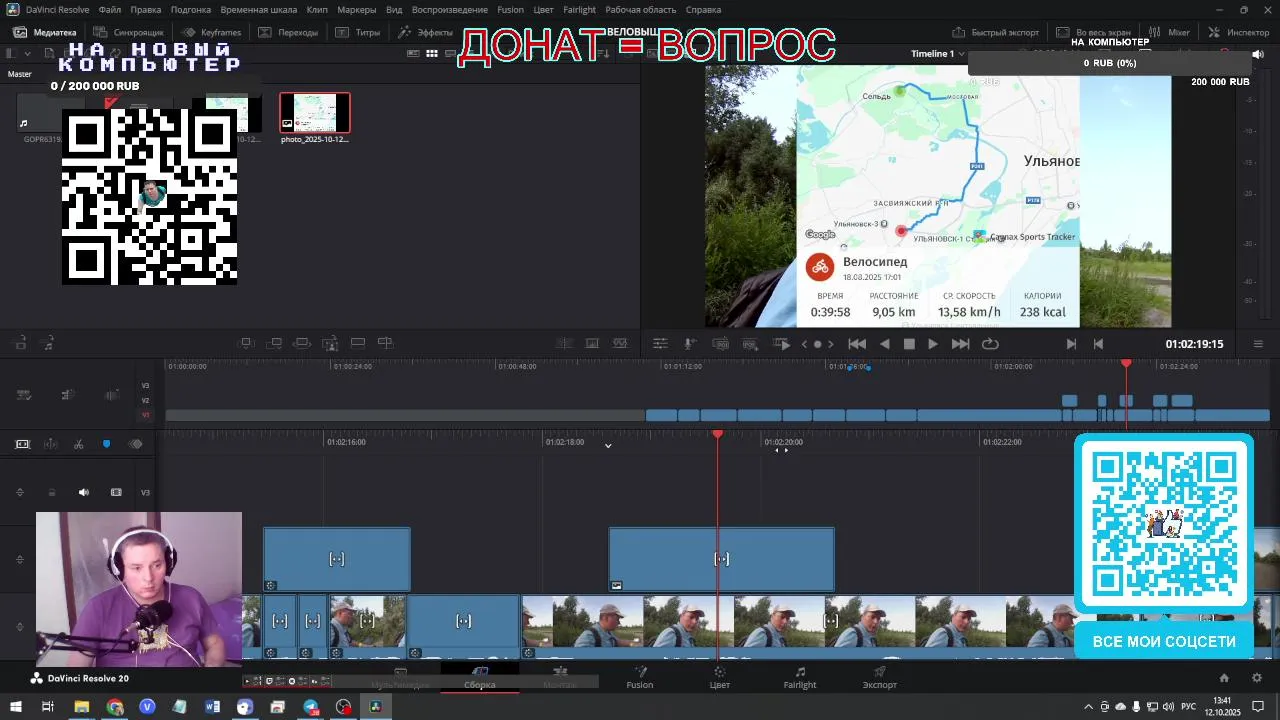1280x720 pixels.
Task: Open the Windows Start menu
Action: pyautogui.click(x=16, y=707)
